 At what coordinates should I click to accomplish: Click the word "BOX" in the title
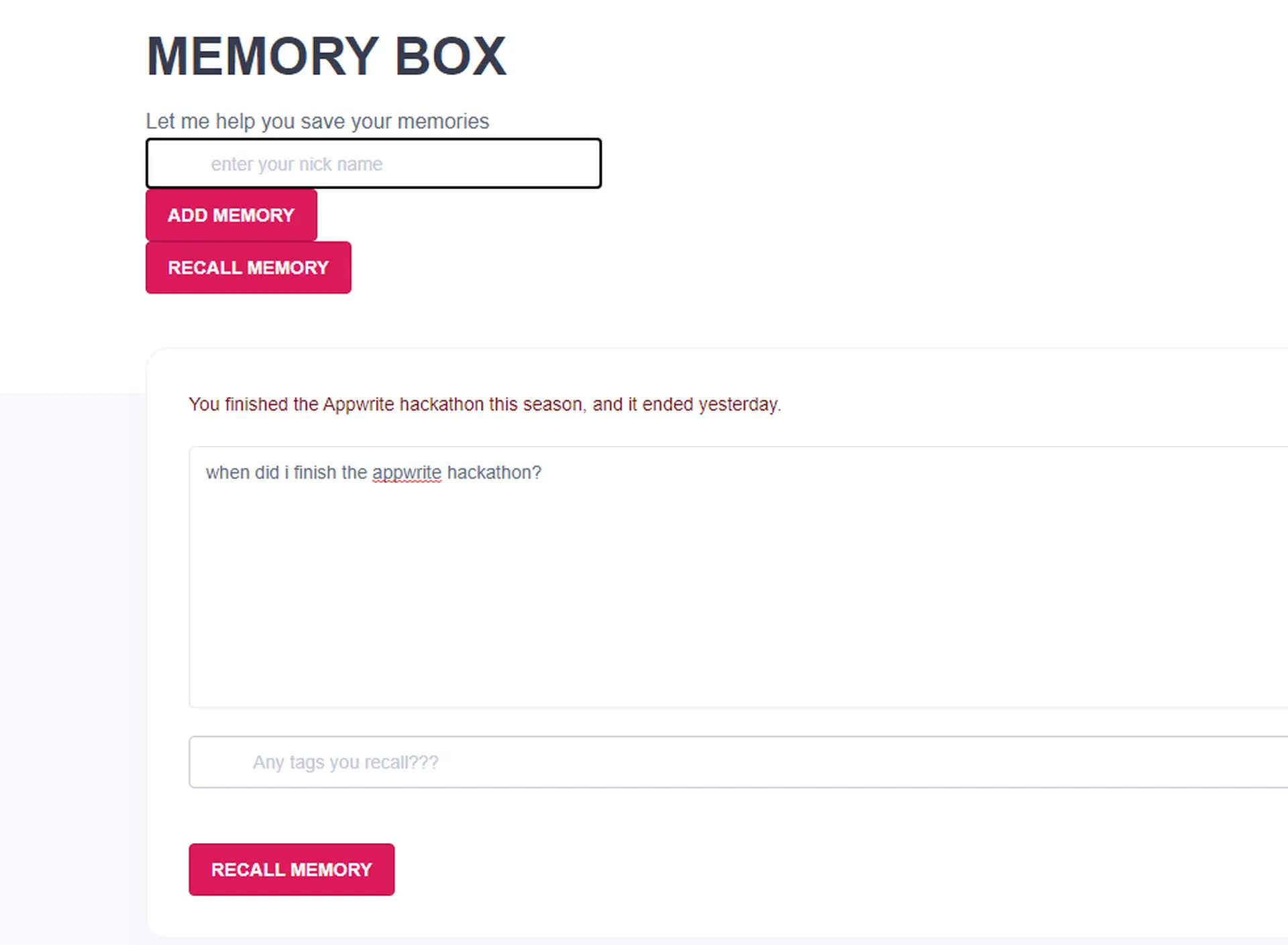[450, 56]
